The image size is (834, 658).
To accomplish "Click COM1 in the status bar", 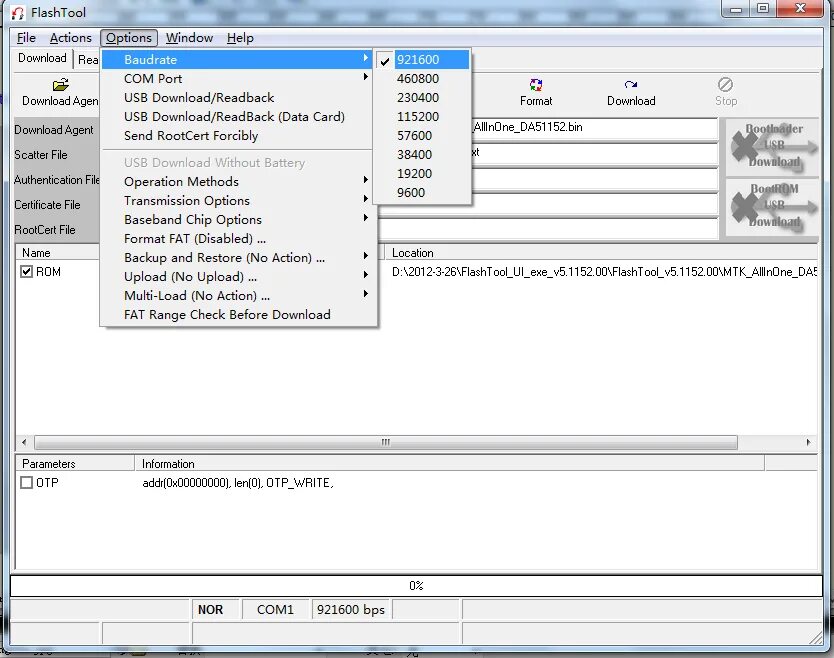I will [275, 610].
